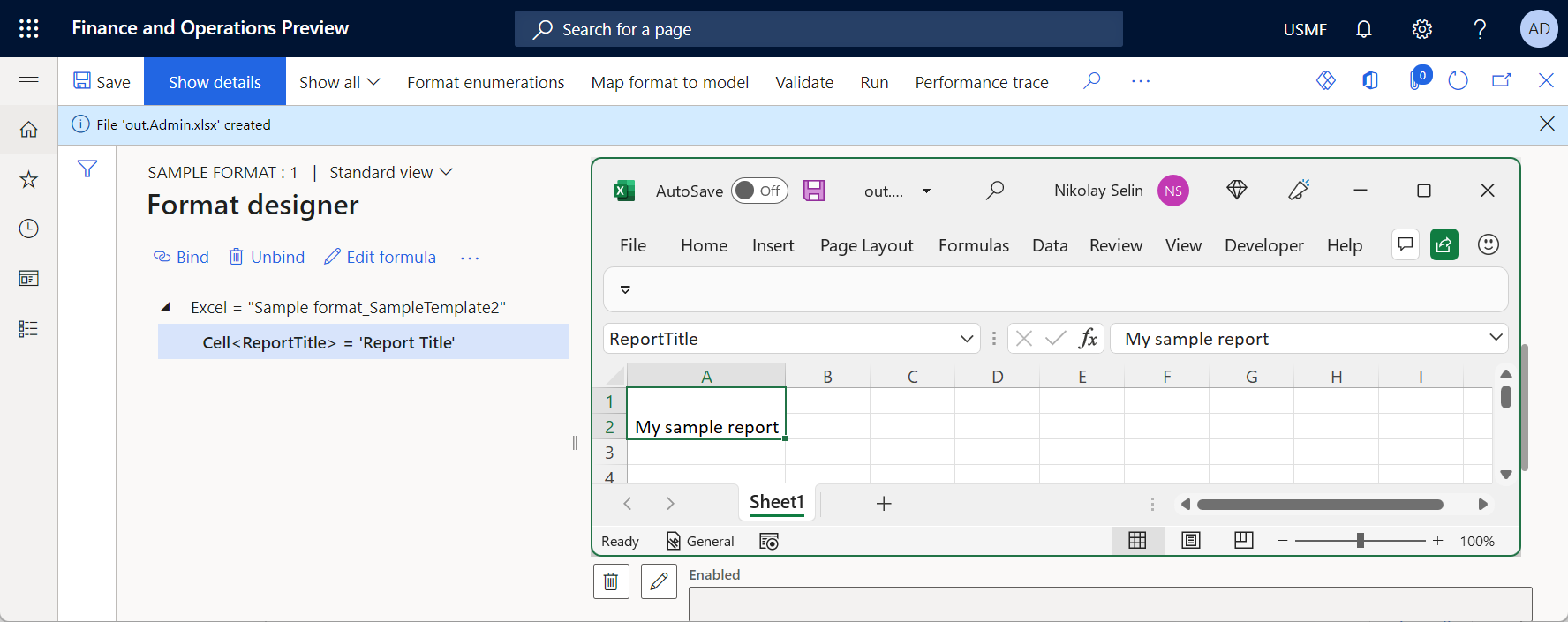Viewport: 1568px width, 622px height.
Task: Toggle AutoSave switch off/on
Action: pyautogui.click(x=759, y=191)
